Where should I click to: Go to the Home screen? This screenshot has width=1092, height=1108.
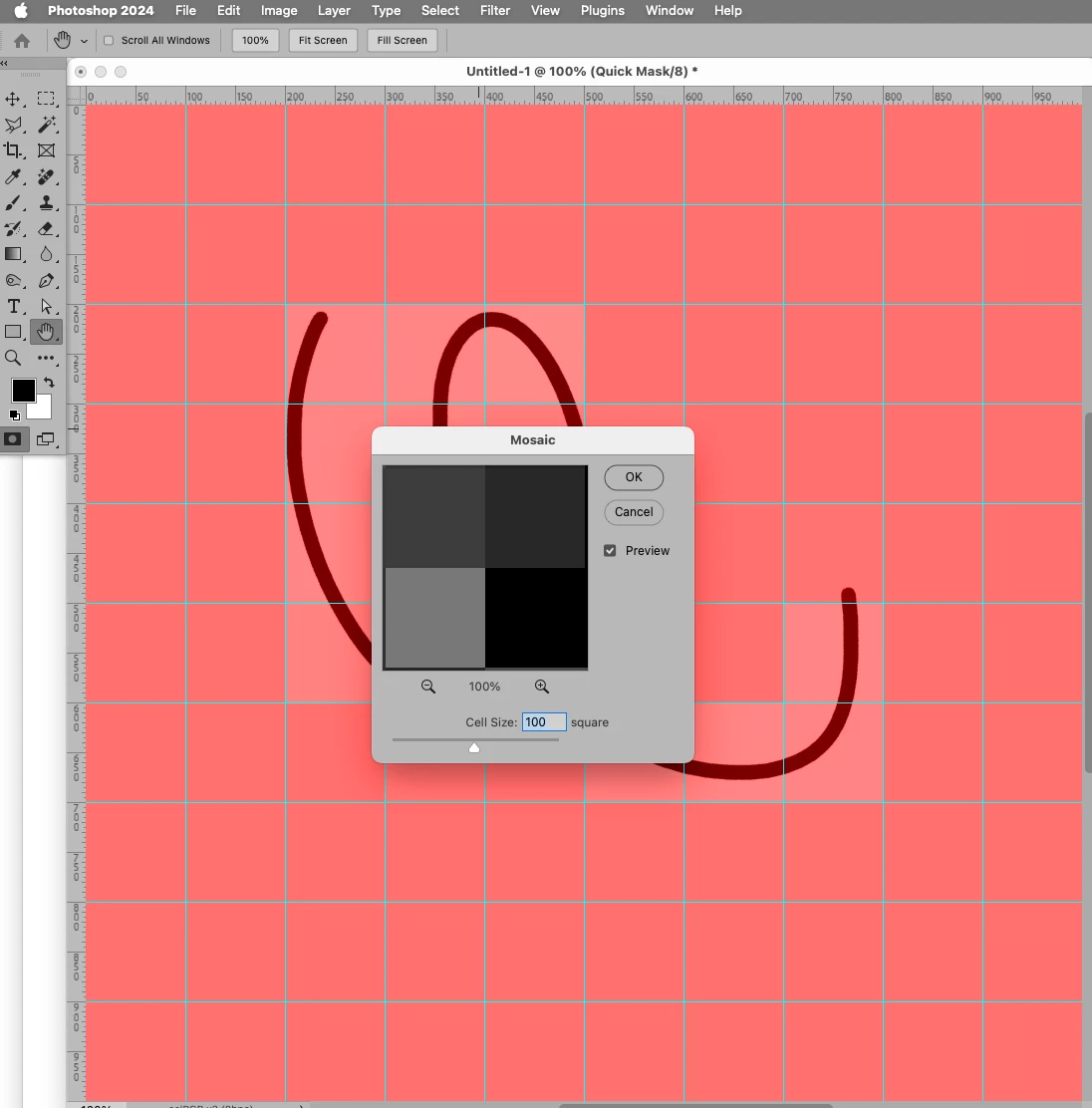click(22, 41)
